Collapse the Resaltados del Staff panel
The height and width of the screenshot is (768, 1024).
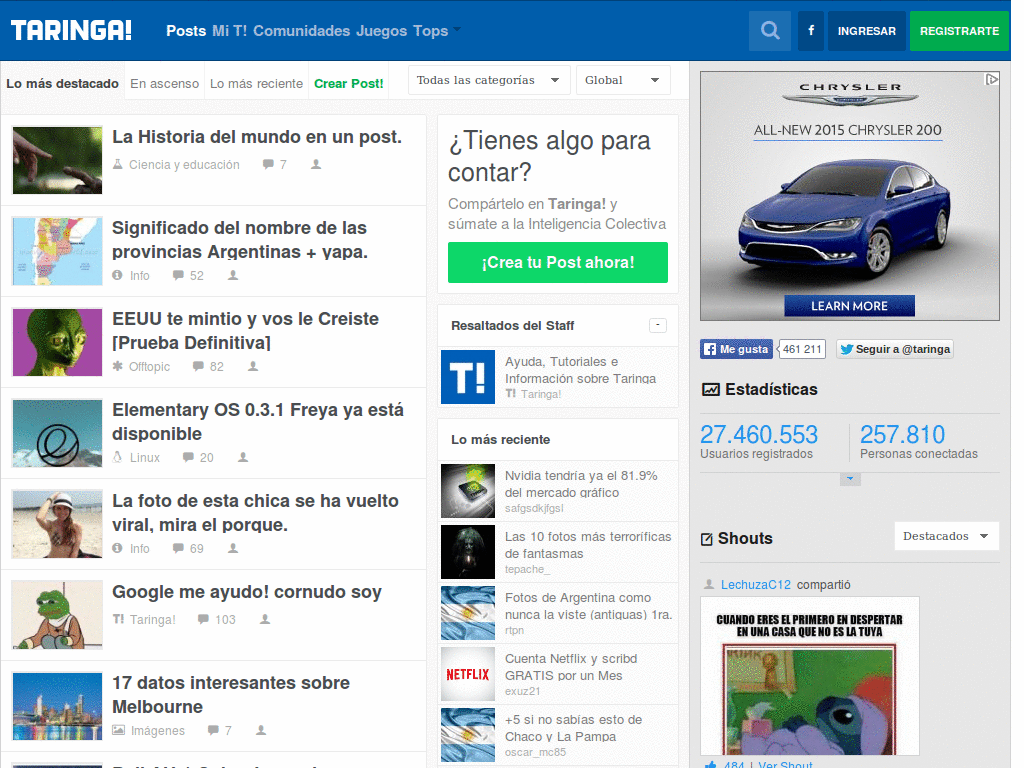pos(658,325)
